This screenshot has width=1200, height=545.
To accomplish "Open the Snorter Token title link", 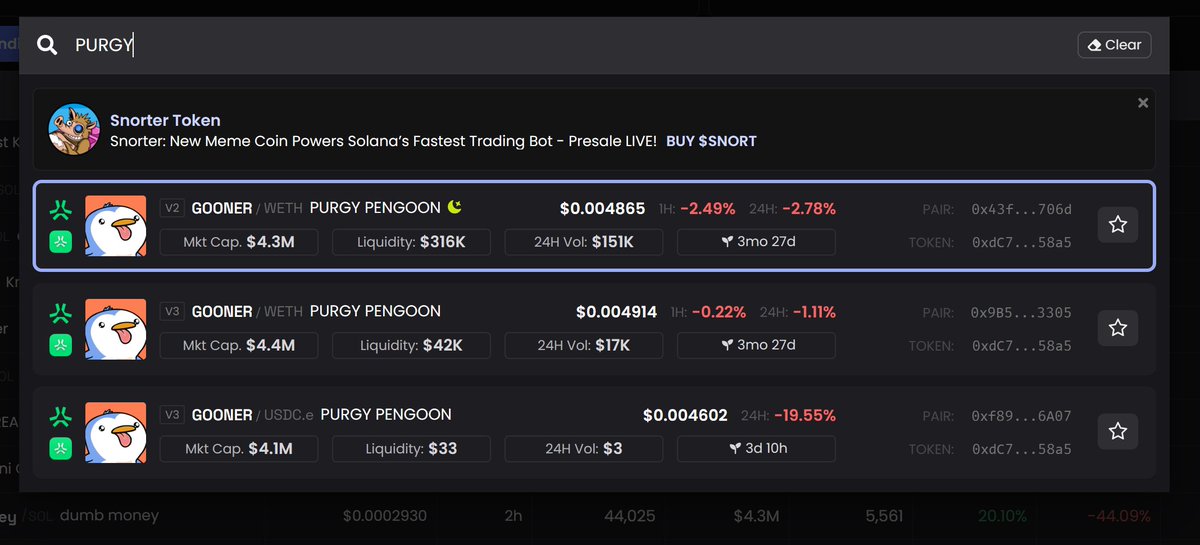I will 165,120.
